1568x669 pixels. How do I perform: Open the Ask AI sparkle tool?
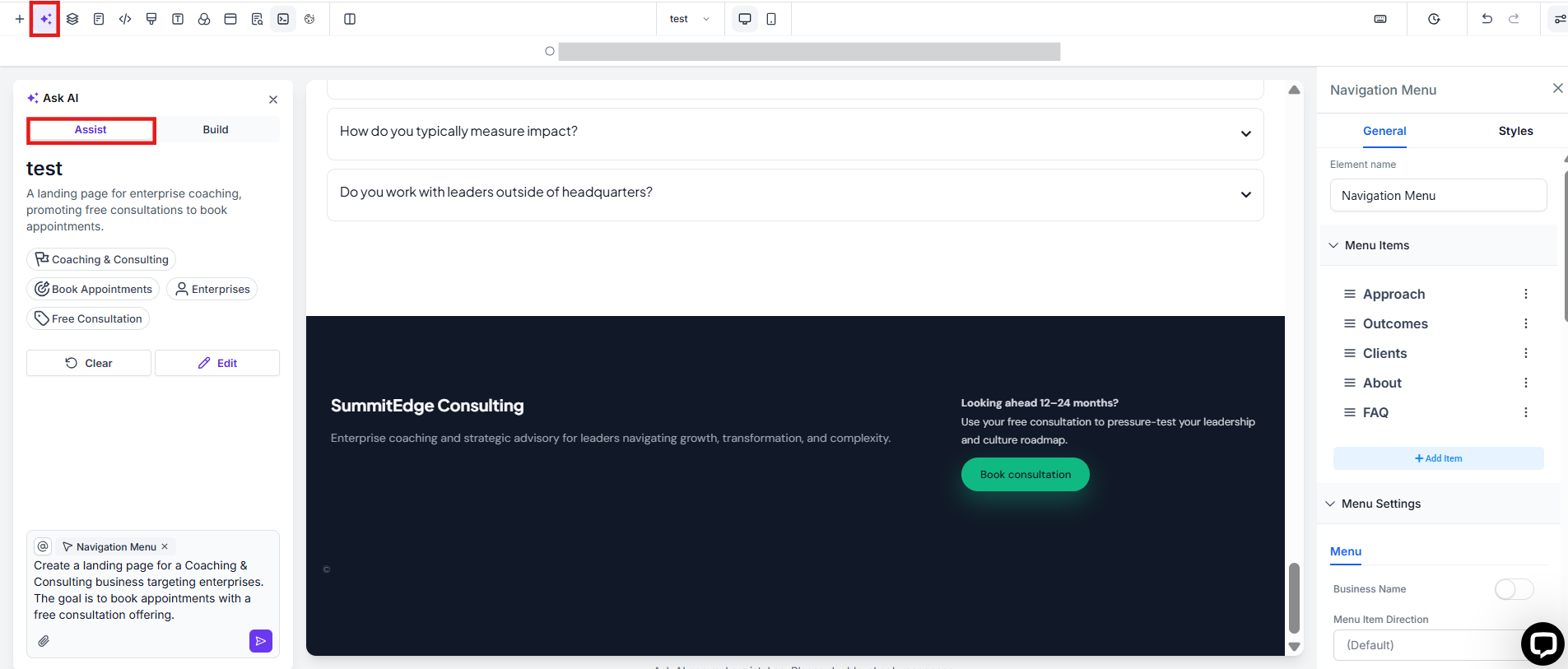tap(45, 19)
